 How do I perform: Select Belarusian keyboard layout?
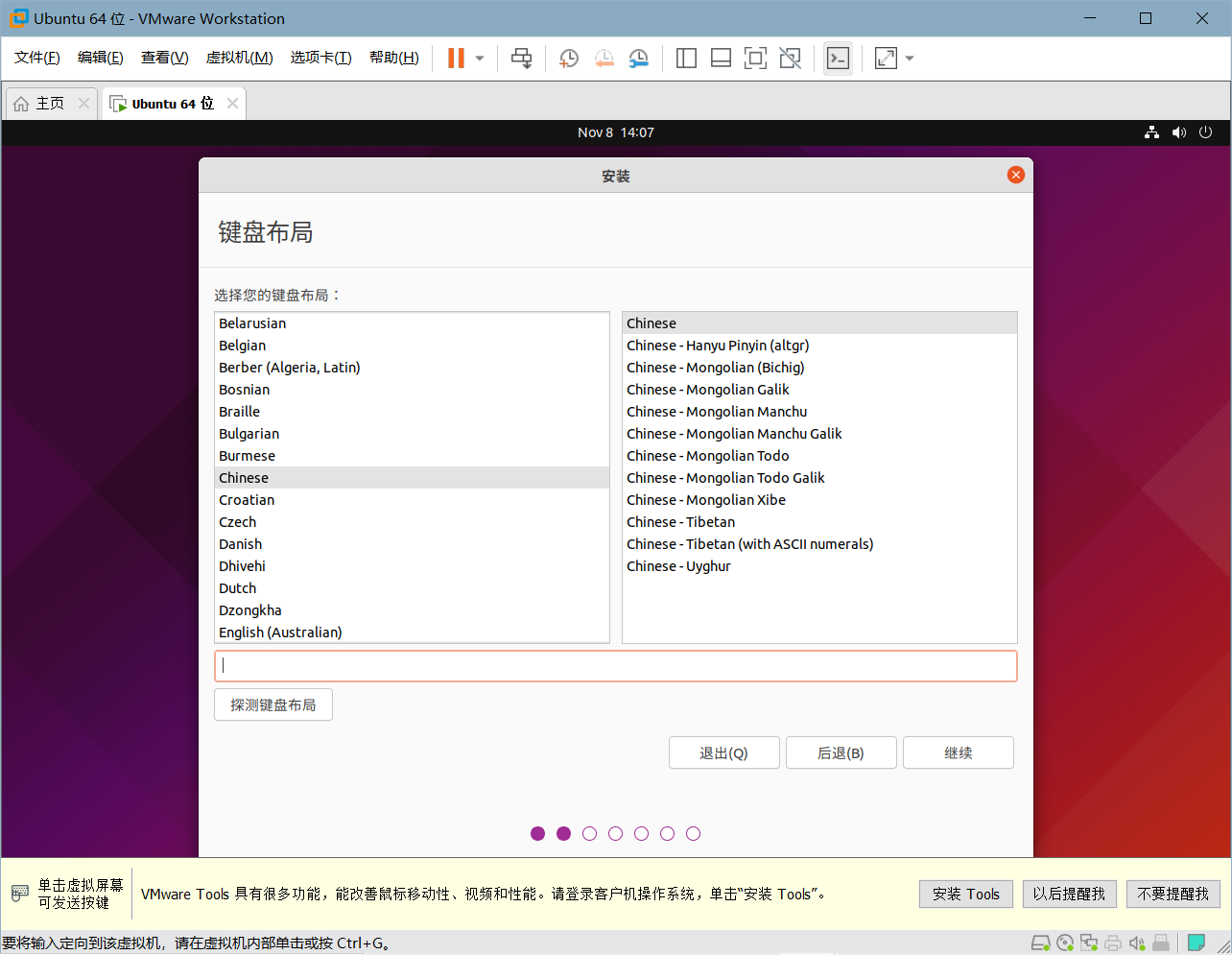[x=413, y=323]
